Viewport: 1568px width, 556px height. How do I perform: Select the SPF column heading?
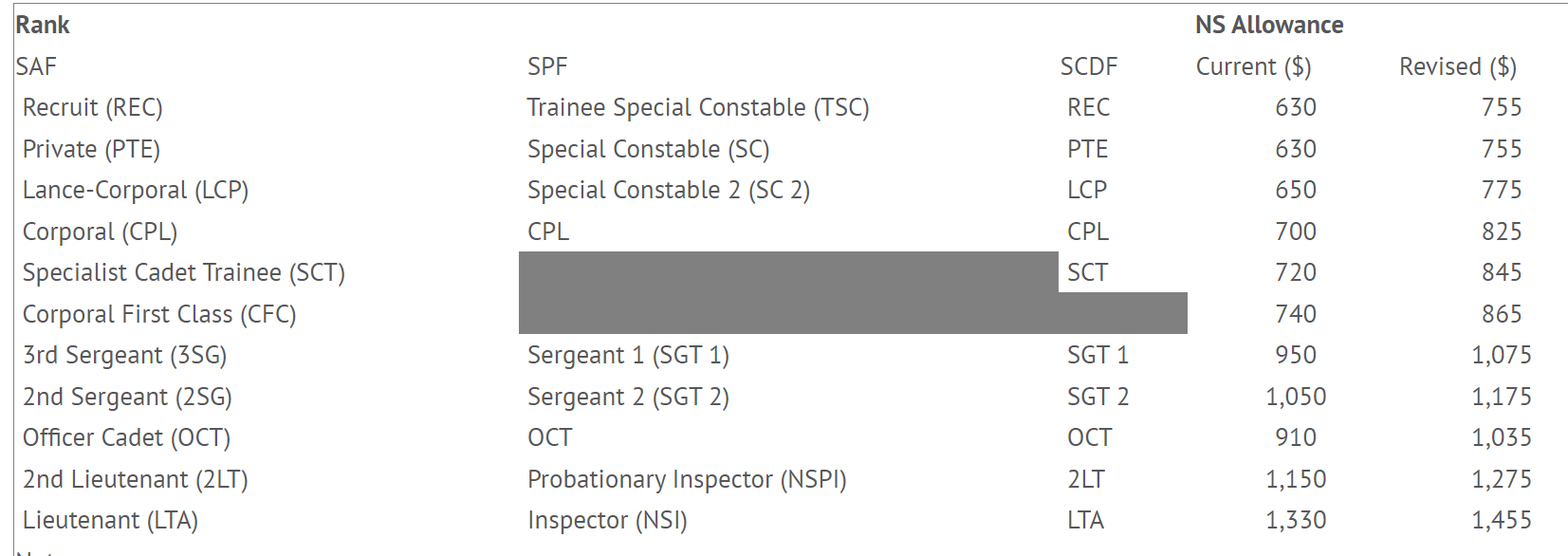pyautogui.click(x=547, y=66)
